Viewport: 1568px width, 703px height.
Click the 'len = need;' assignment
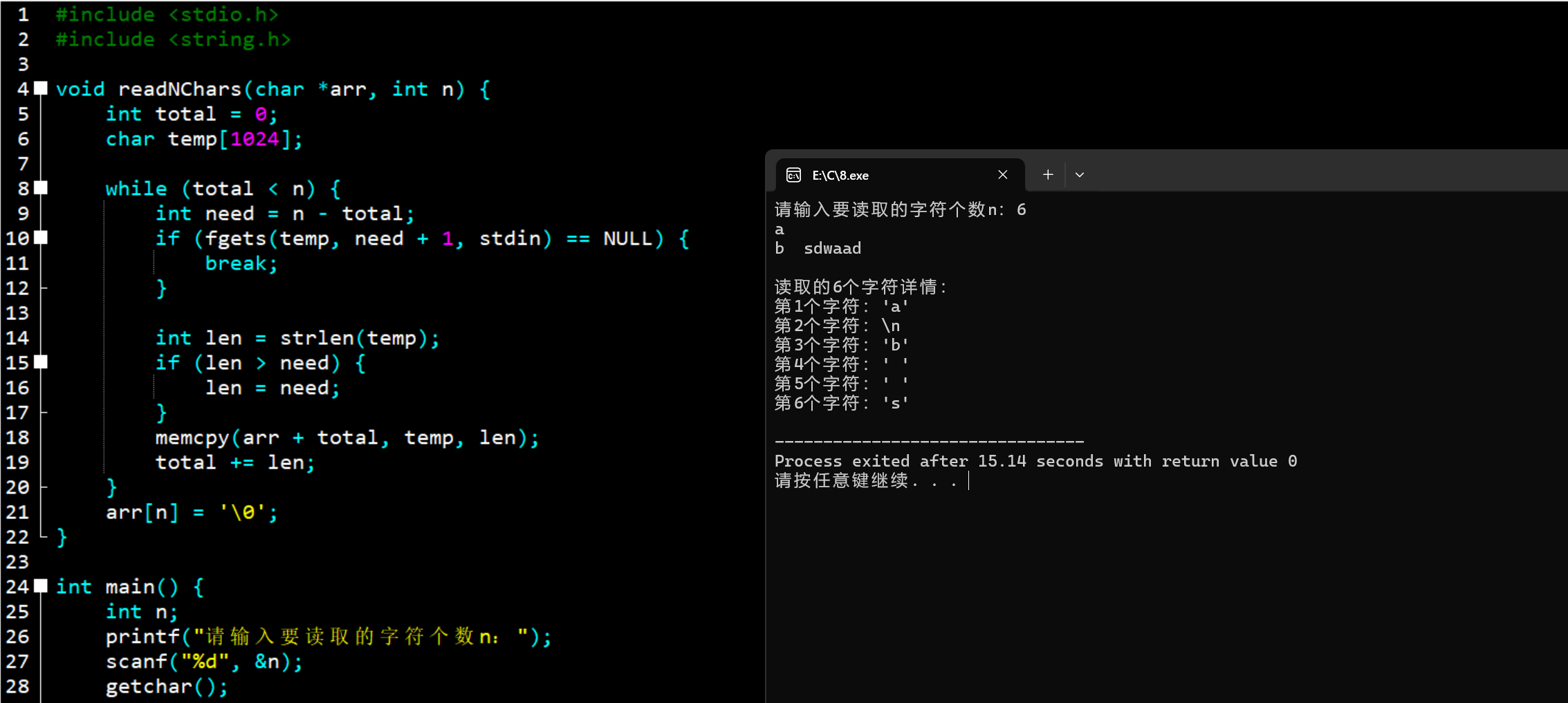[x=273, y=388]
